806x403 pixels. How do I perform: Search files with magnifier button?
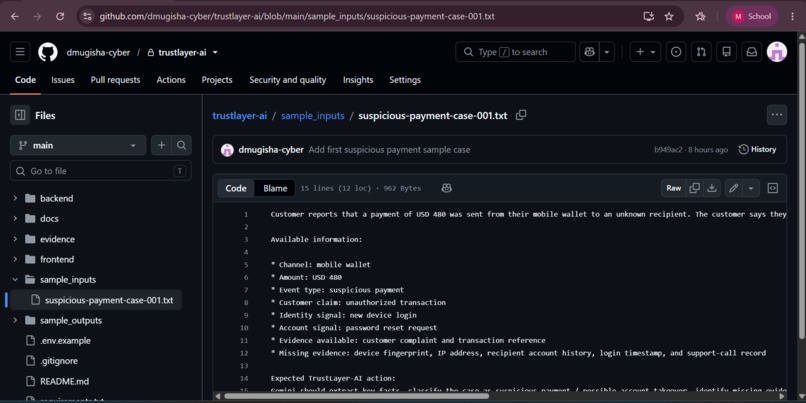[x=181, y=145]
